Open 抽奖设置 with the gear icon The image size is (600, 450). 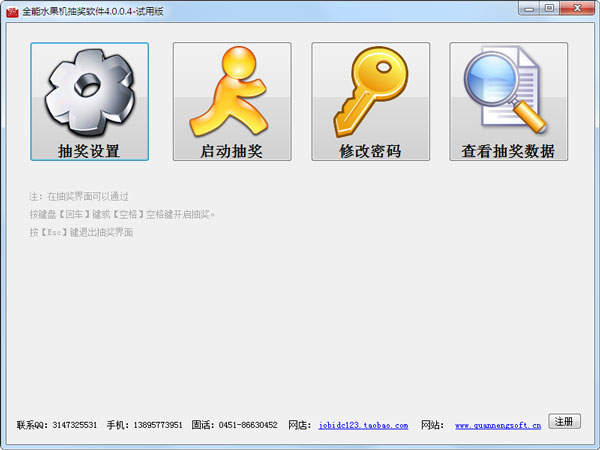pyautogui.click(x=90, y=101)
